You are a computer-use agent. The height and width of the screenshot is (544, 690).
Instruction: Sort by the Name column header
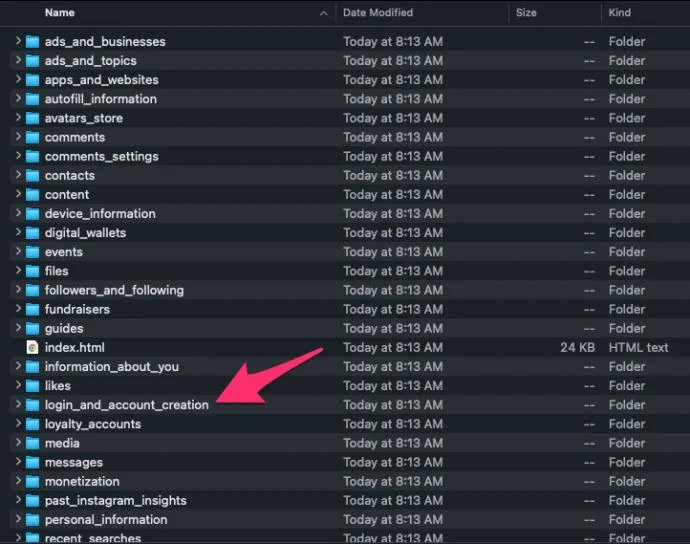[x=60, y=13]
